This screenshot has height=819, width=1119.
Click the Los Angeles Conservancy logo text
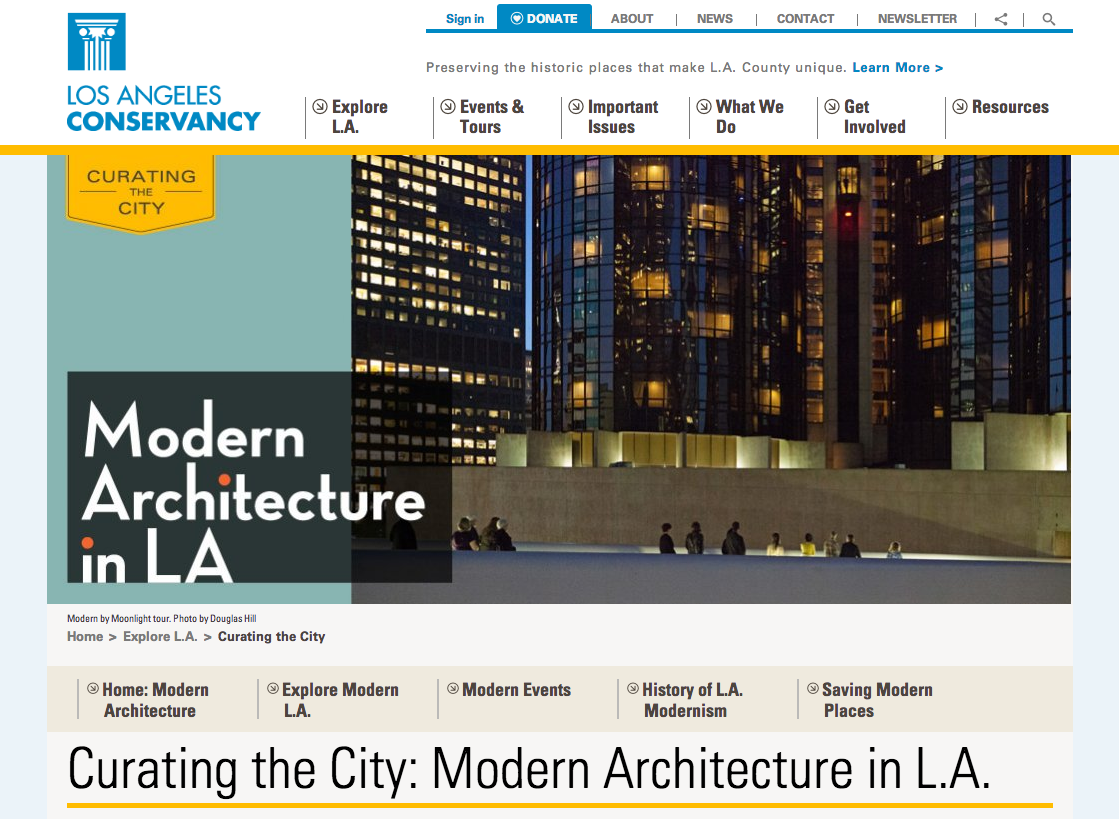pos(163,108)
